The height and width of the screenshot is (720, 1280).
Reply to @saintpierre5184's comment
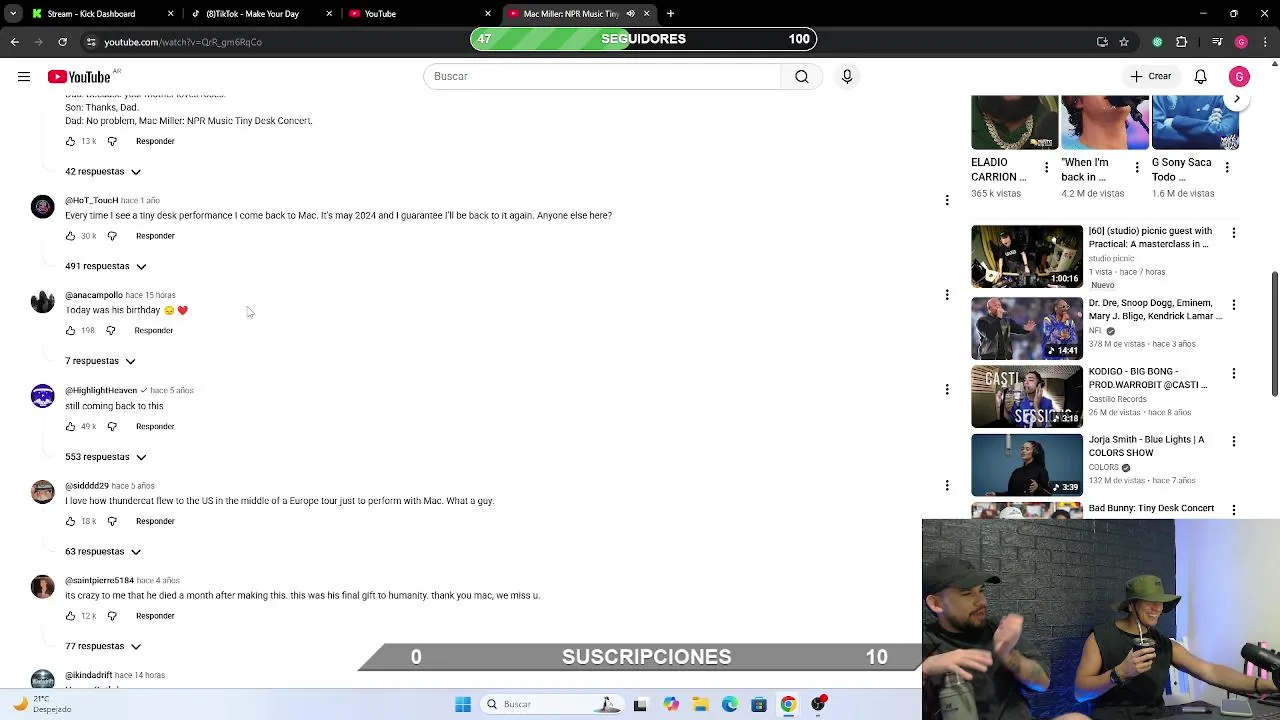click(155, 616)
